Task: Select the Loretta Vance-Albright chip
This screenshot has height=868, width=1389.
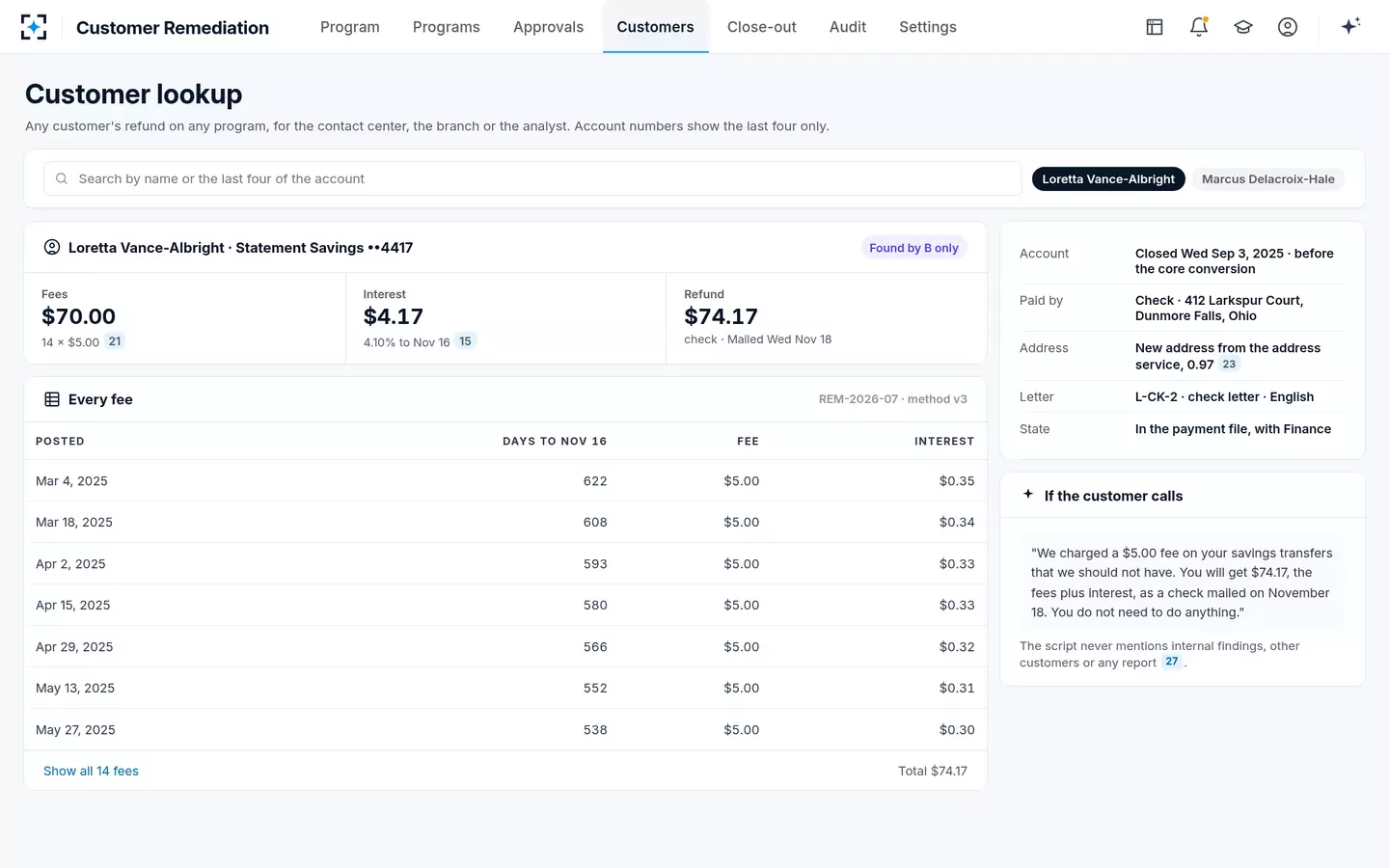Action: click(x=1108, y=178)
